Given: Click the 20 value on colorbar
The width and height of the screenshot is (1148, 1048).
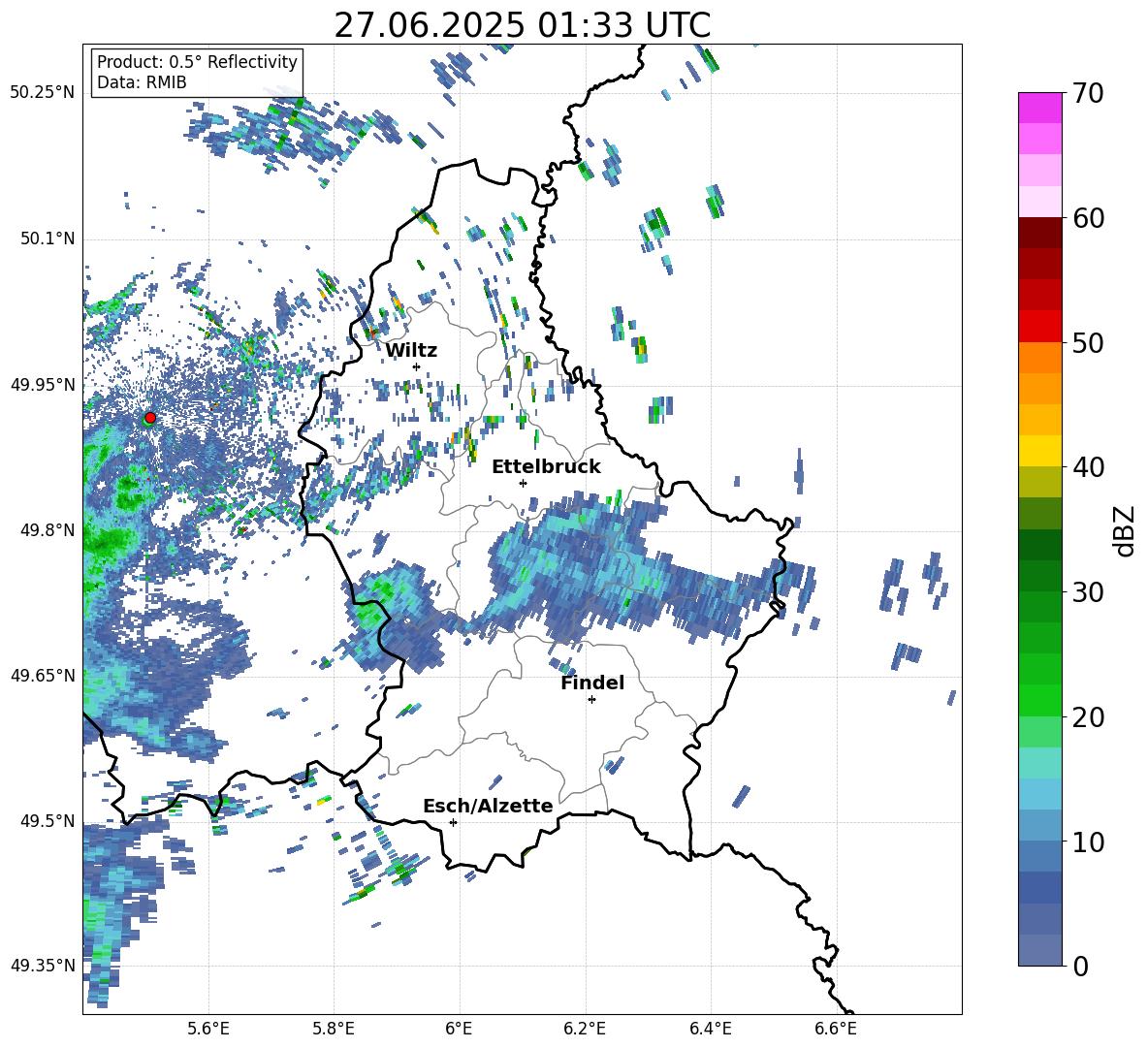Looking at the screenshot, I should [x=1088, y=717].
